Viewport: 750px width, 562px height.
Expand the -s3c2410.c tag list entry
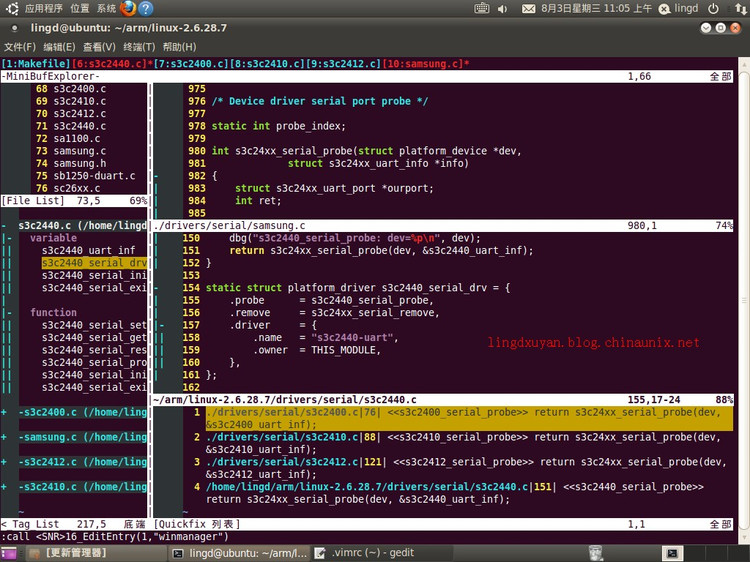tap(4, 486)
